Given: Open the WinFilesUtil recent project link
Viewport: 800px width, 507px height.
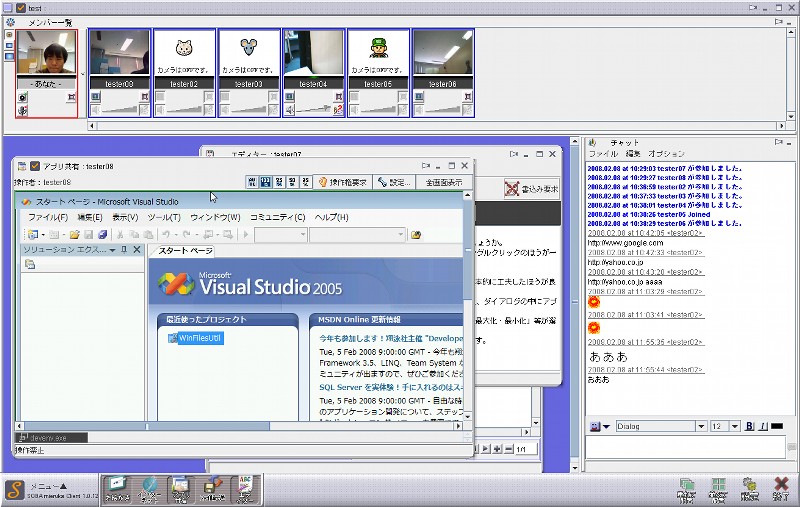Looking at the screenshot, I should (x=199, y=338).
